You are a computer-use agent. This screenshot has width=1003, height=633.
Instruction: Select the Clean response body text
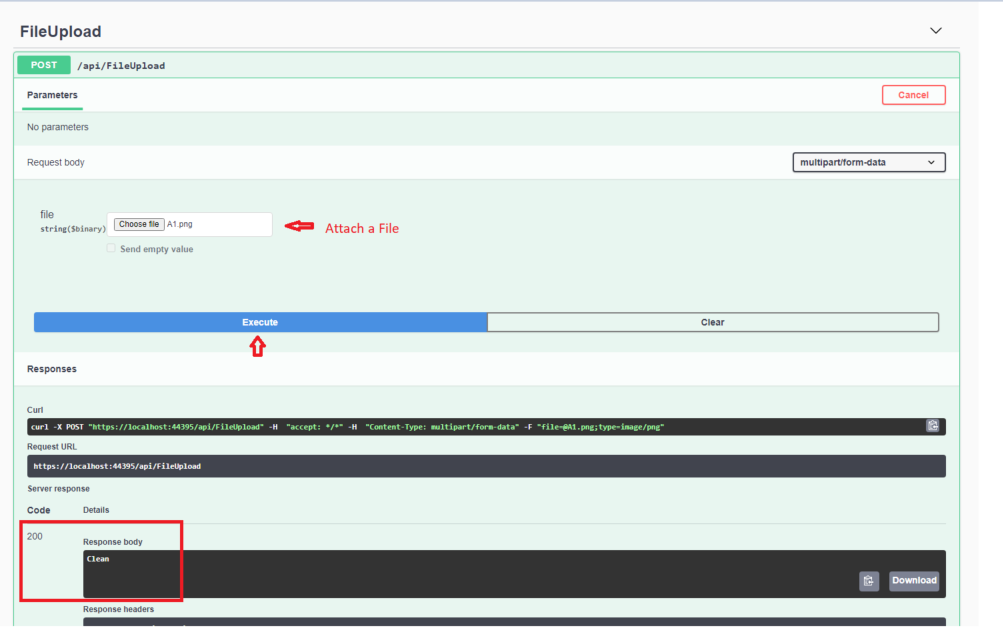click(x=97, y=558)
